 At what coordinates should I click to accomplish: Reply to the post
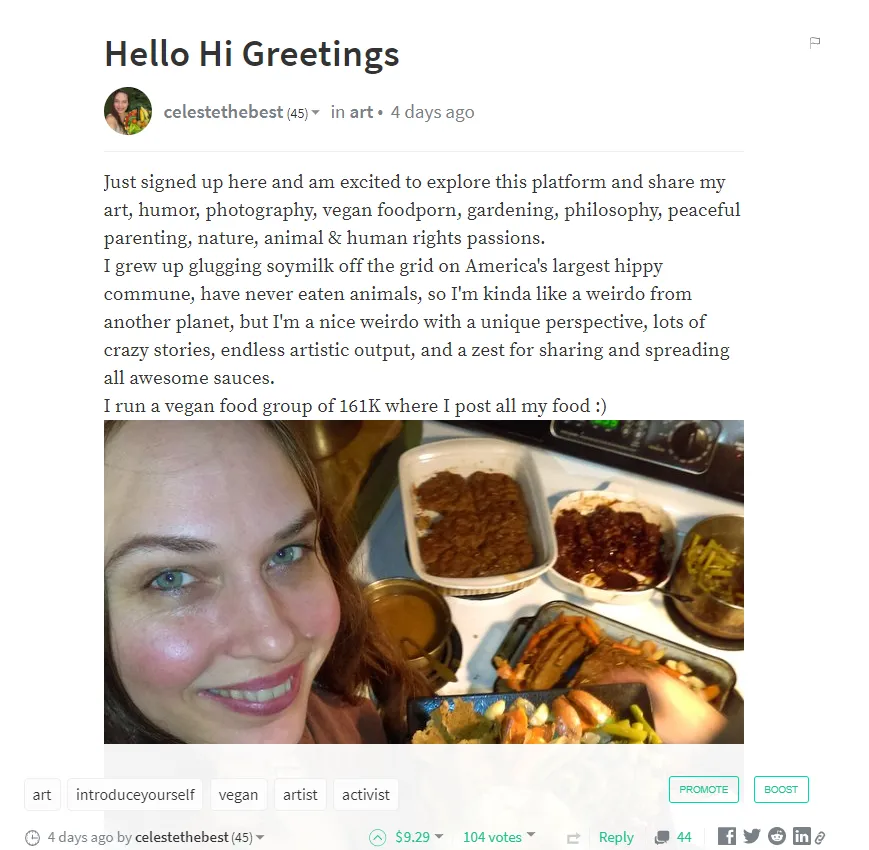coord(616,837)
